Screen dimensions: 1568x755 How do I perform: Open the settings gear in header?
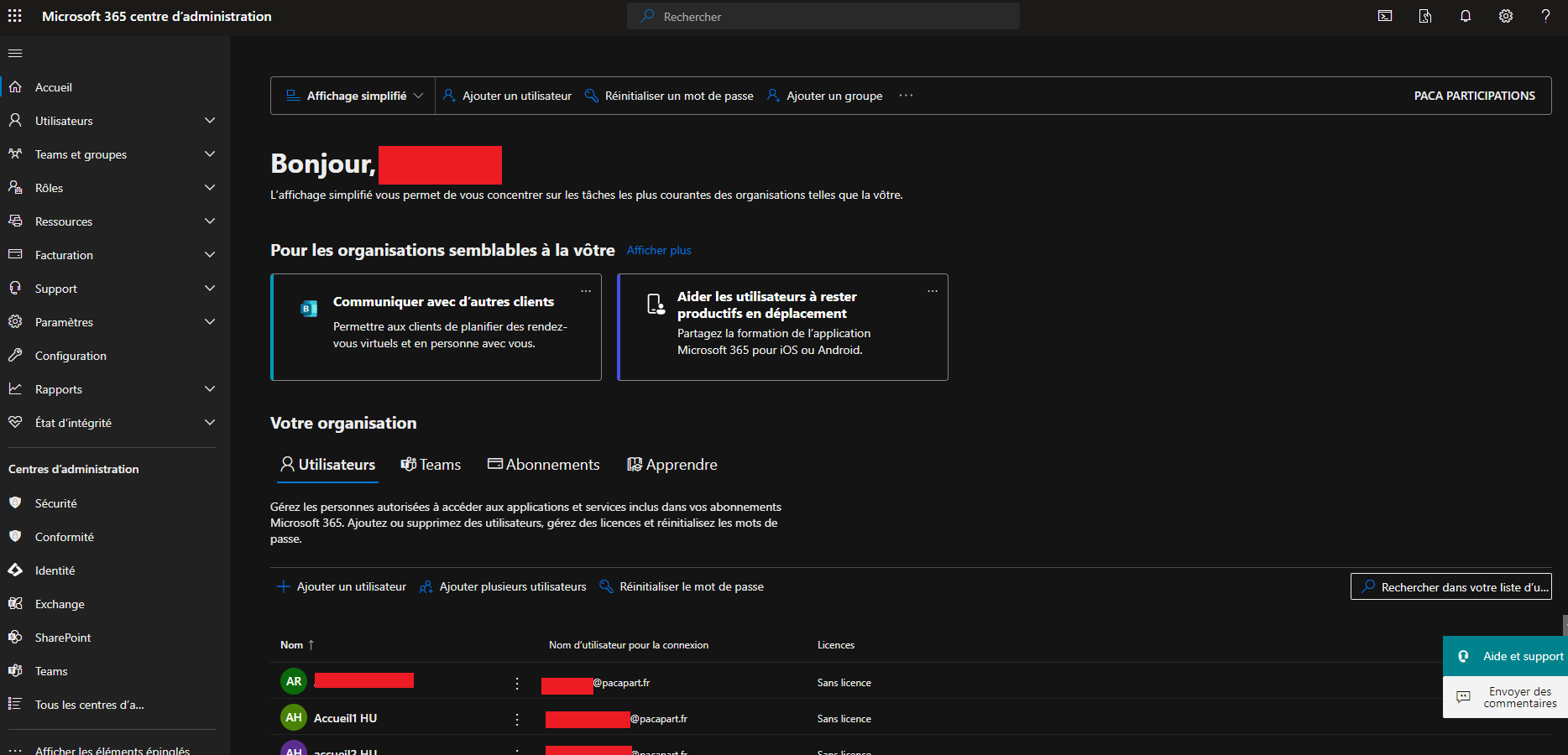1506,16
